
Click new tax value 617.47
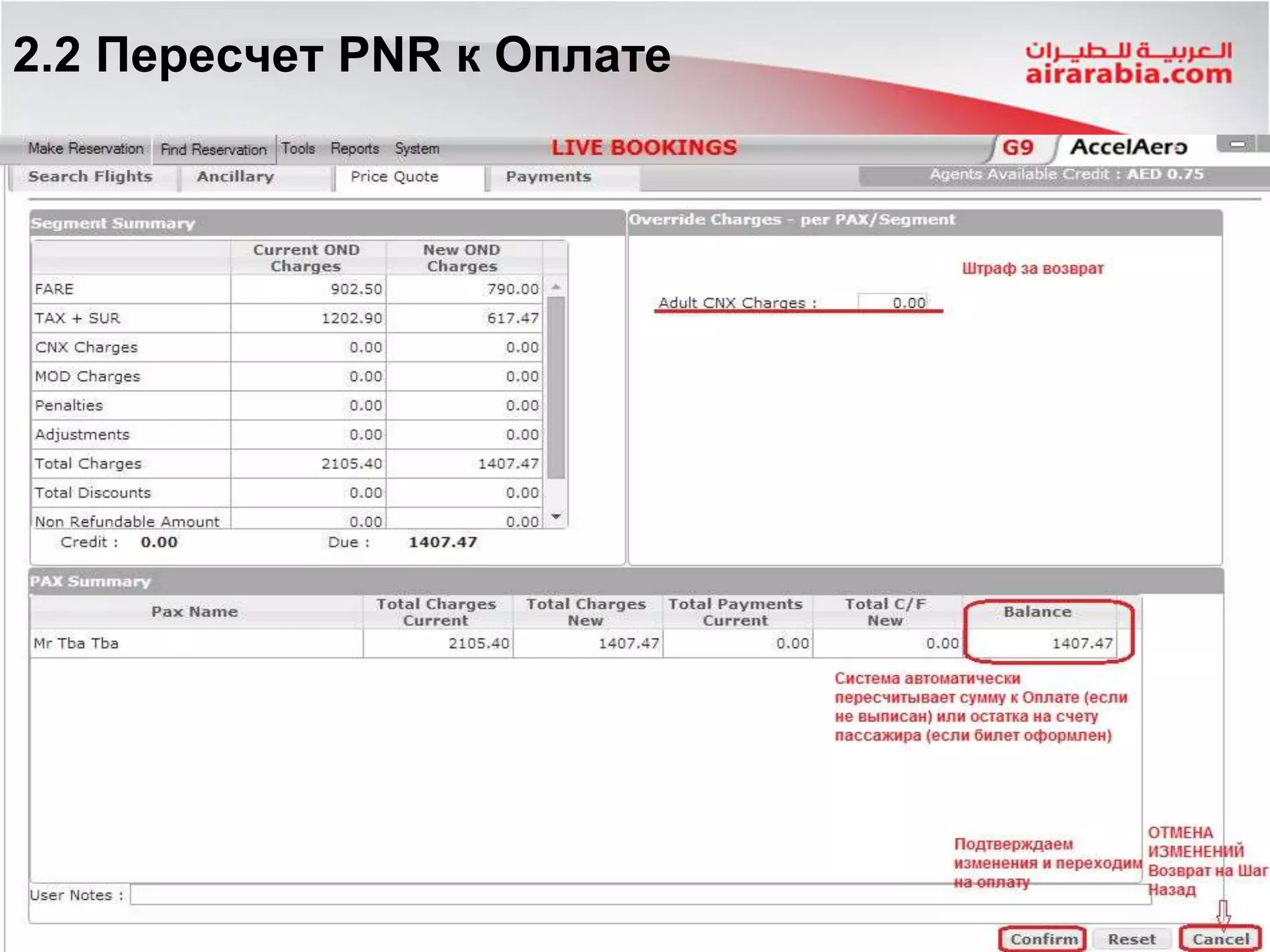(513, 318)
